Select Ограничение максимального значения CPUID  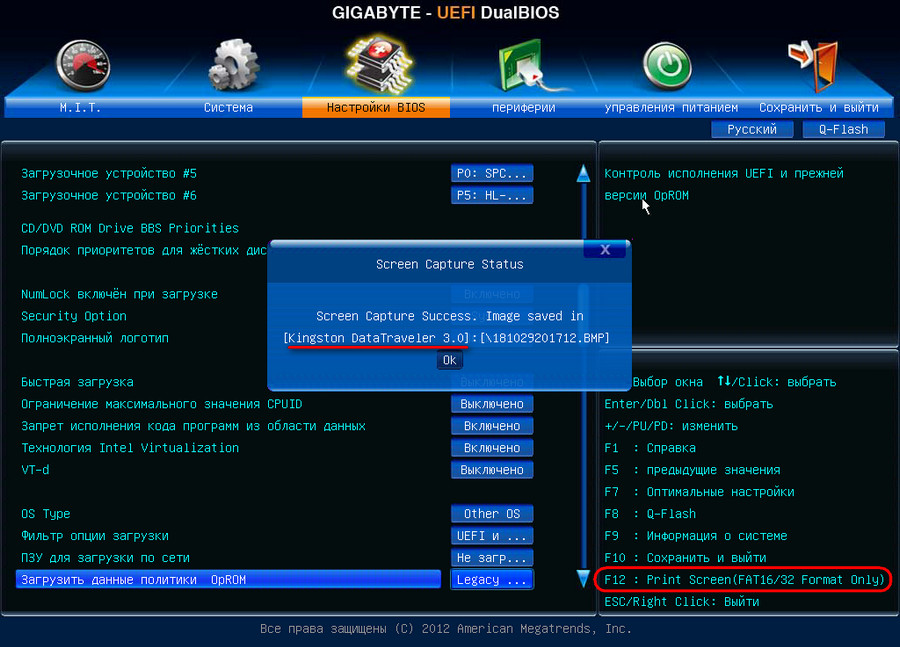point(161,404)
